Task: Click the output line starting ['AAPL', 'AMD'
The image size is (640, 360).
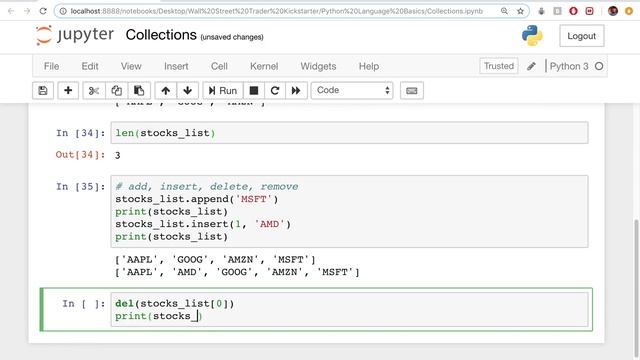Action: 237,272
